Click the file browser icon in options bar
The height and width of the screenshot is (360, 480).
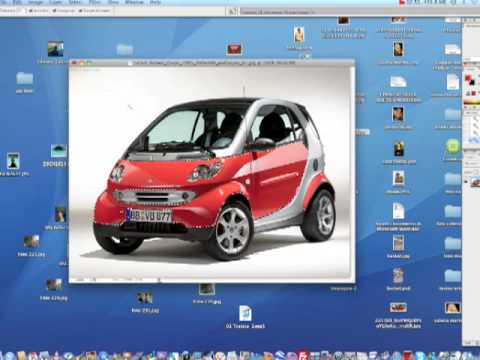click(x=231, y=12)
